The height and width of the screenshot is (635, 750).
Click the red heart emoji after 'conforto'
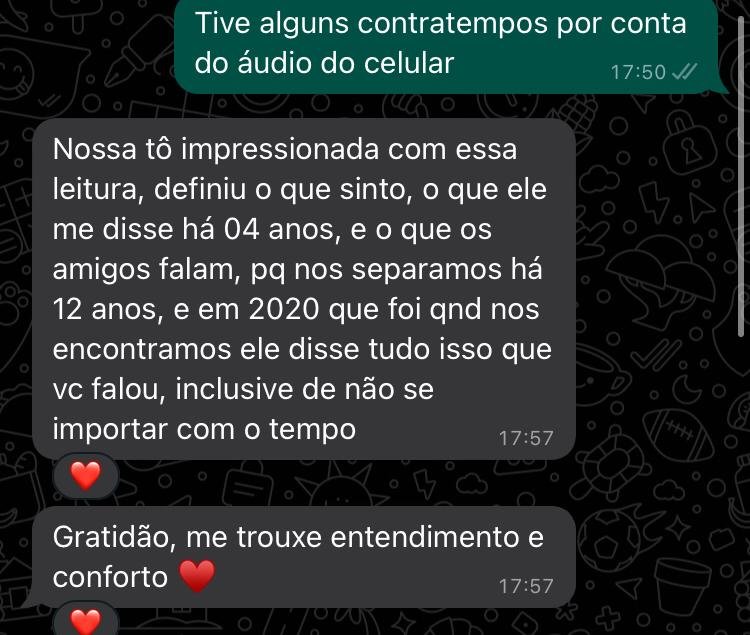197,576
